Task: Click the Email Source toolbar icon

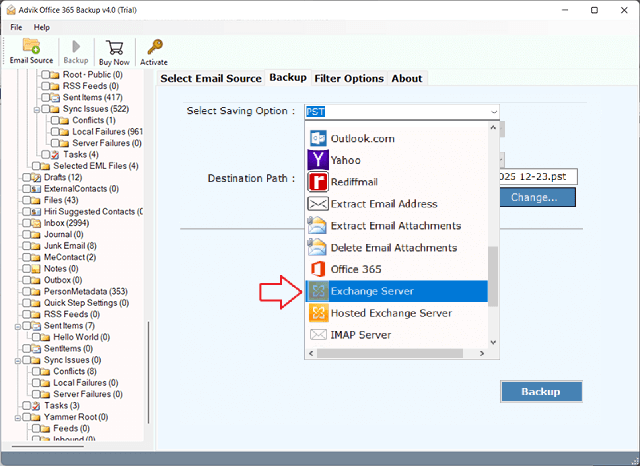Action: [x=31, y=46]
